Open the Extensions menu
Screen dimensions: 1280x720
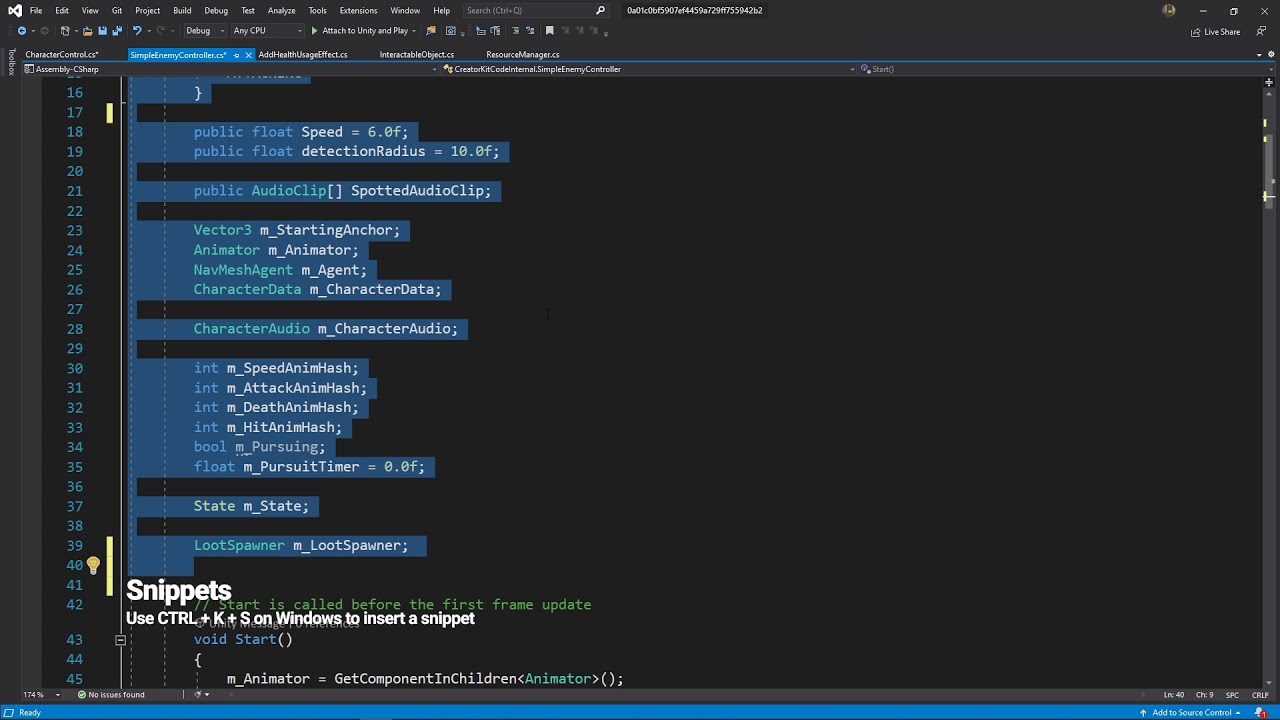(x=358, y=10)
